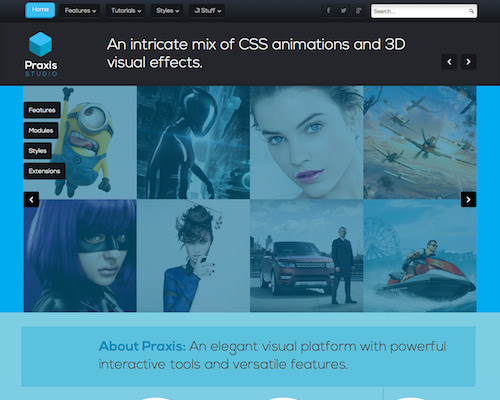Open the jet ski rider thumbnail

coord(420,256)
